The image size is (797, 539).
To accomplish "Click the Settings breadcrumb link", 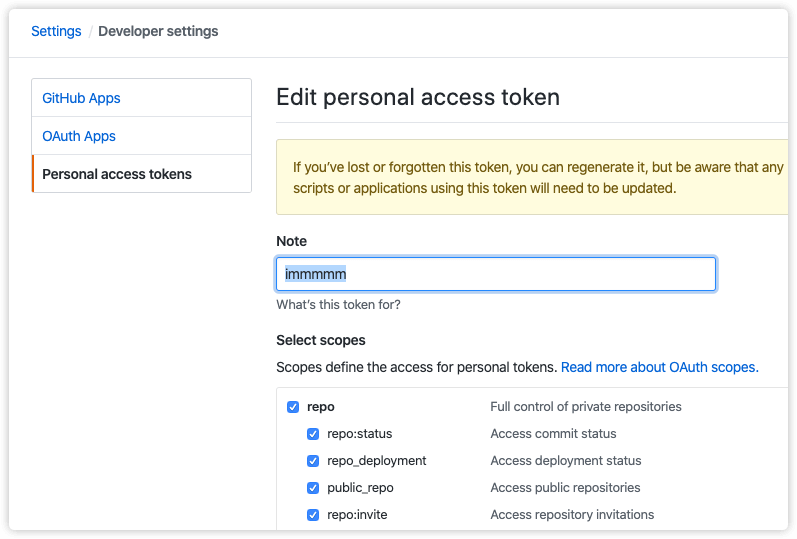I will tap(56, 31).
